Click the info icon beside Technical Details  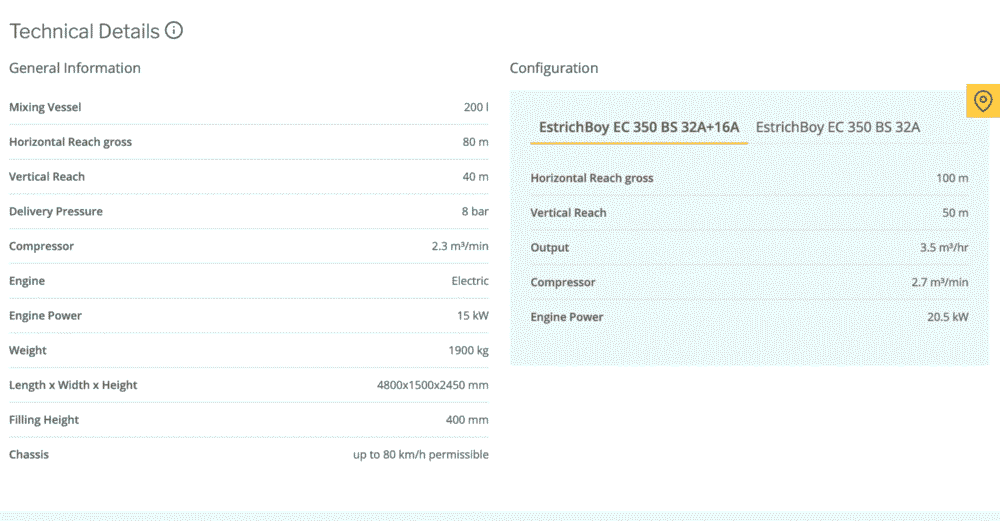pyautogui.click(x=173, y=30)
